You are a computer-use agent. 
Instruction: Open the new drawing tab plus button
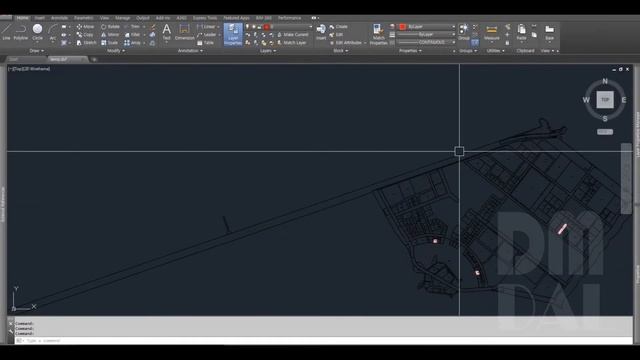[x=94, y=60]
